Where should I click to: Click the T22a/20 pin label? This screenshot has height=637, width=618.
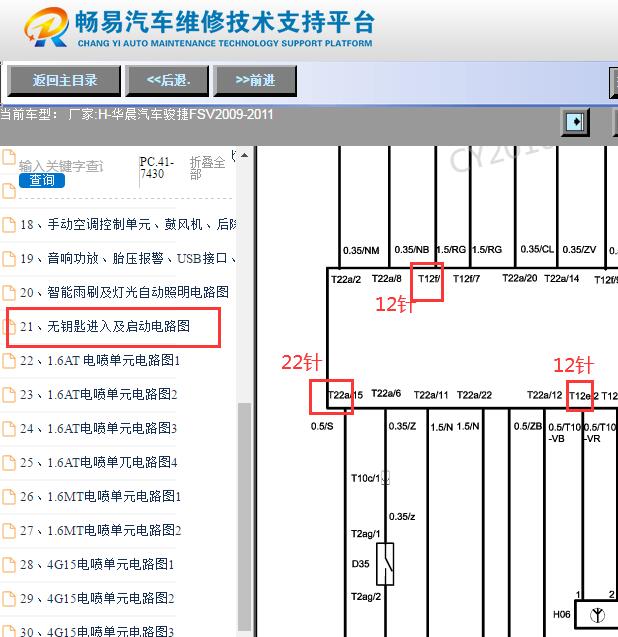[x=520, y=278]
